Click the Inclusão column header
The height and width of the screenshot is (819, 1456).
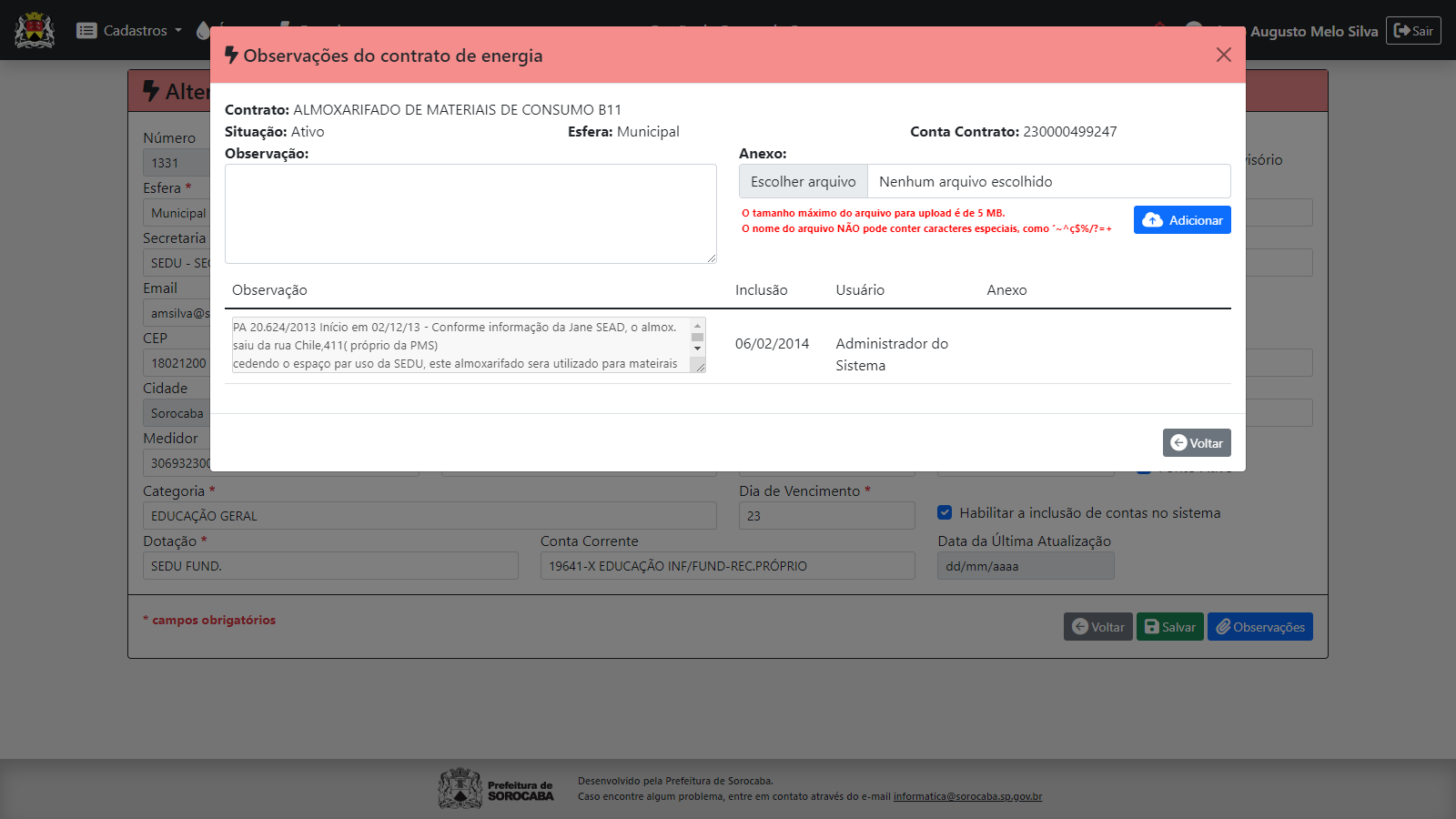pyautogui.click(x=761, y=290)
